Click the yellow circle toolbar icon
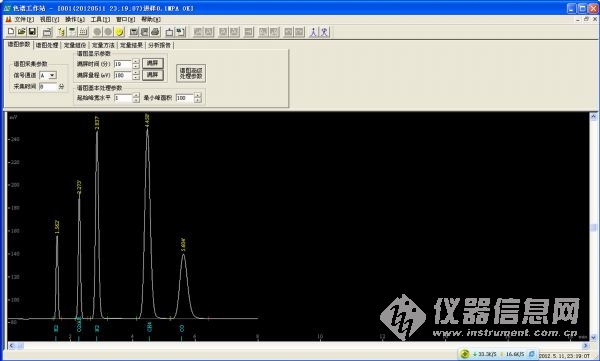Image resolution: width=600 pixels, height=361 pixels. (x=119, y=32)
